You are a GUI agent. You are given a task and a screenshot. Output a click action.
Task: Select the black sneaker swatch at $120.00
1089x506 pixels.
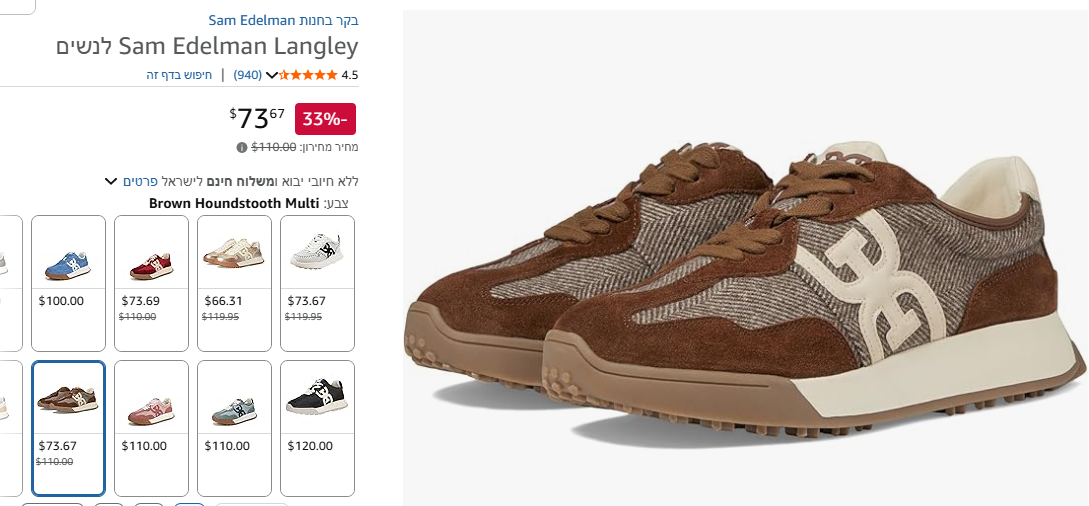(x=317, y=428)
